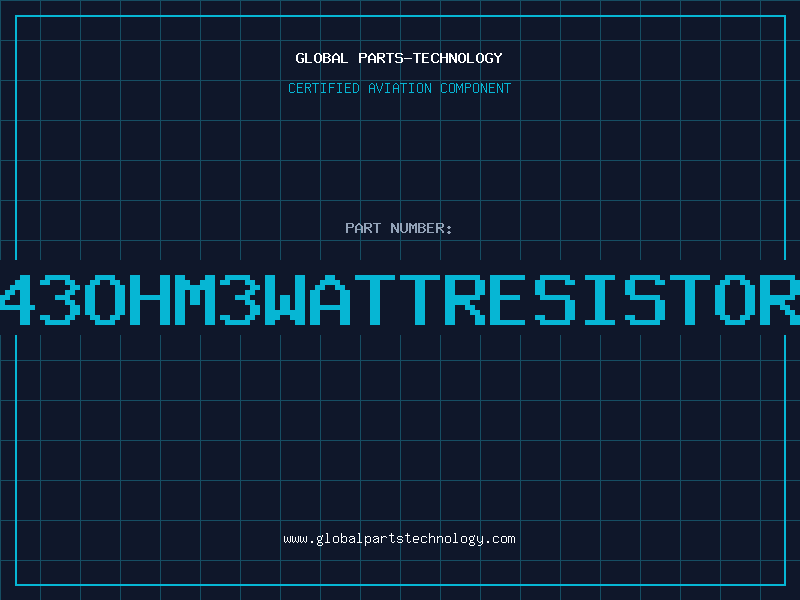Select the CERTIFIED AVIATION COMPONENT subtitle

[x=399, y=88]
